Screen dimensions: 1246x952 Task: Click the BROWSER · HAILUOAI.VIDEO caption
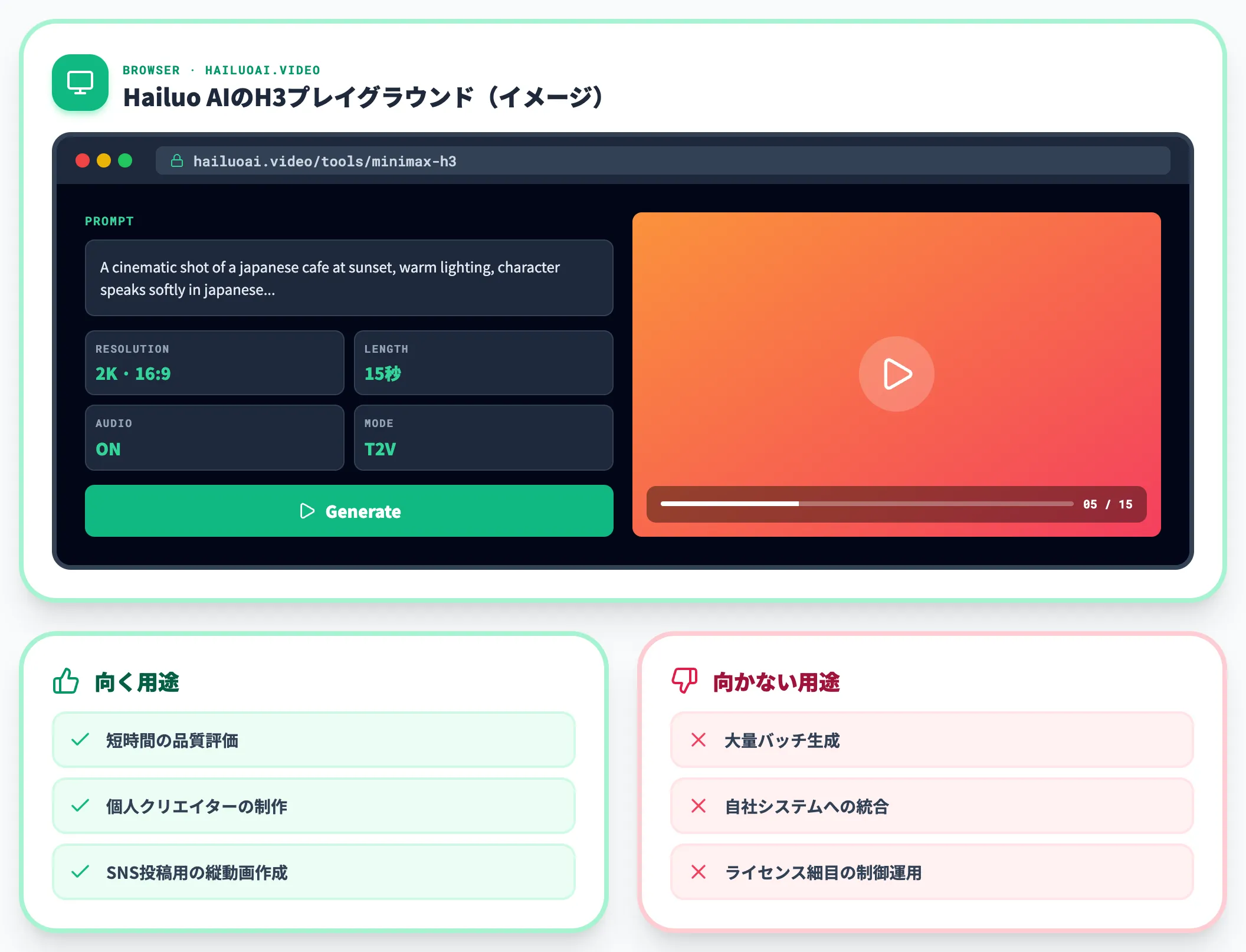click(x=221, y=70)
